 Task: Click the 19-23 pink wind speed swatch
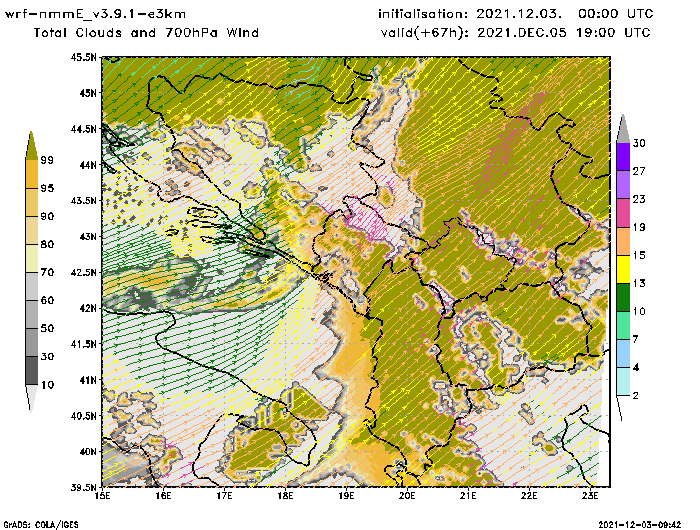(623, 213)
